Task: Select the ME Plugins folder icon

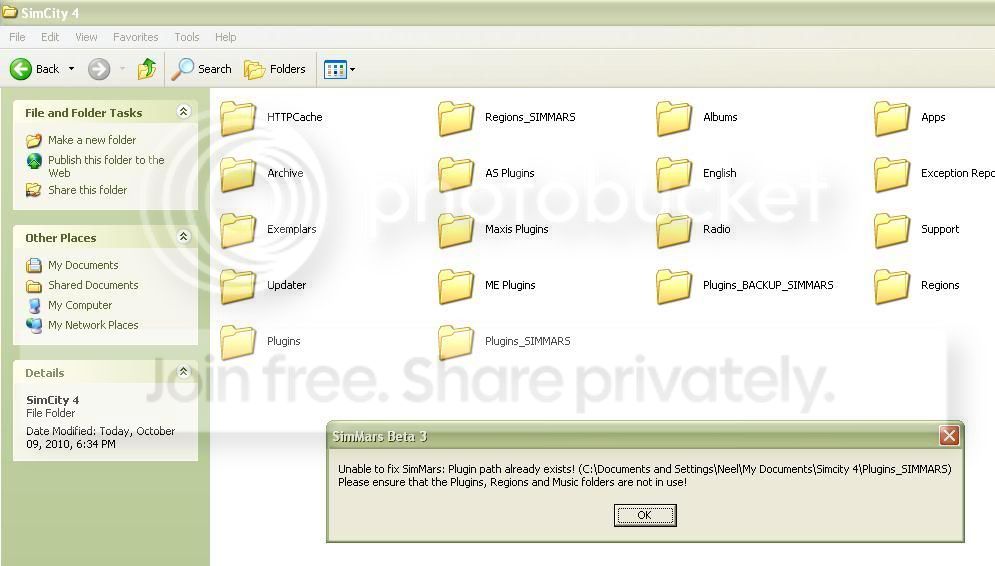Action: click(x=456, y=286)
